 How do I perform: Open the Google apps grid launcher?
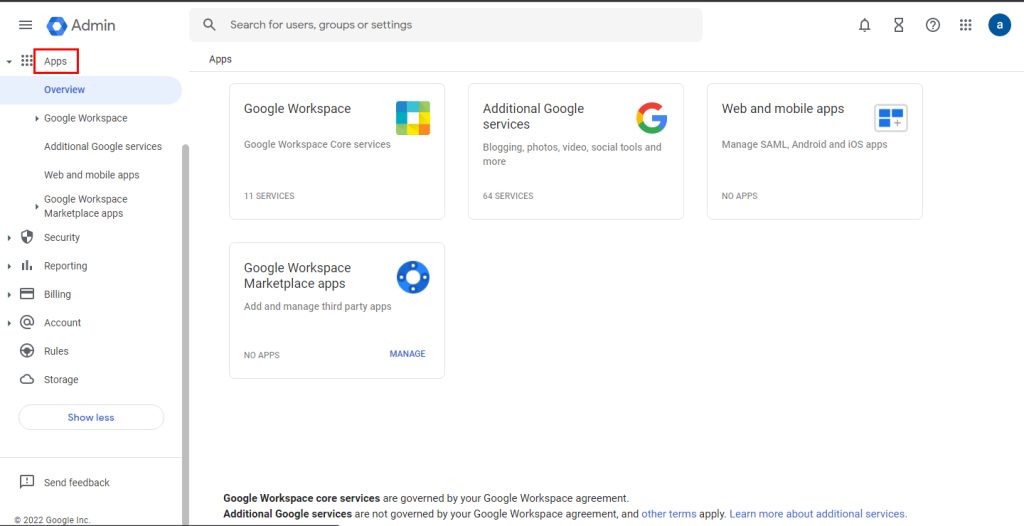tap(965, 25)
